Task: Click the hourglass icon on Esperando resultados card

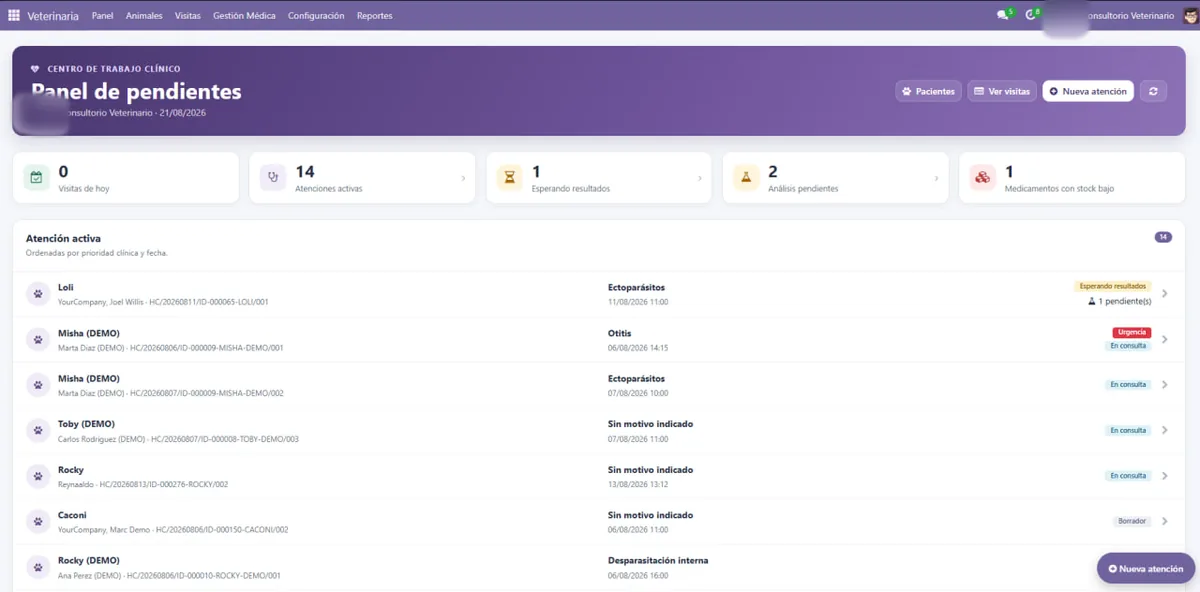Action: point(510,177)
